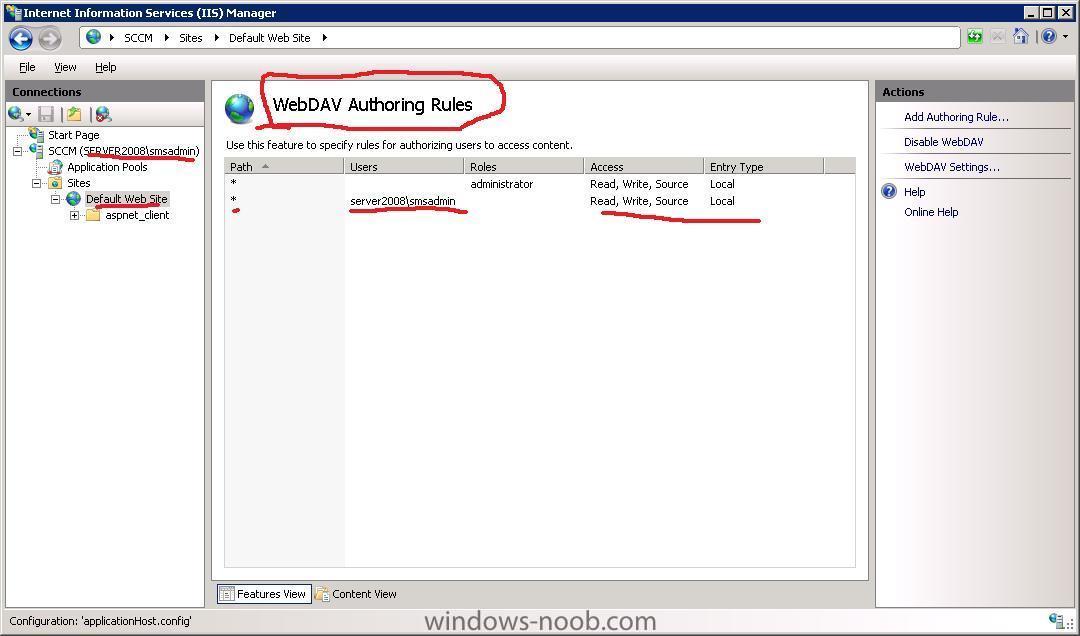Select the aspnet_client folder icon

(94, 215)
